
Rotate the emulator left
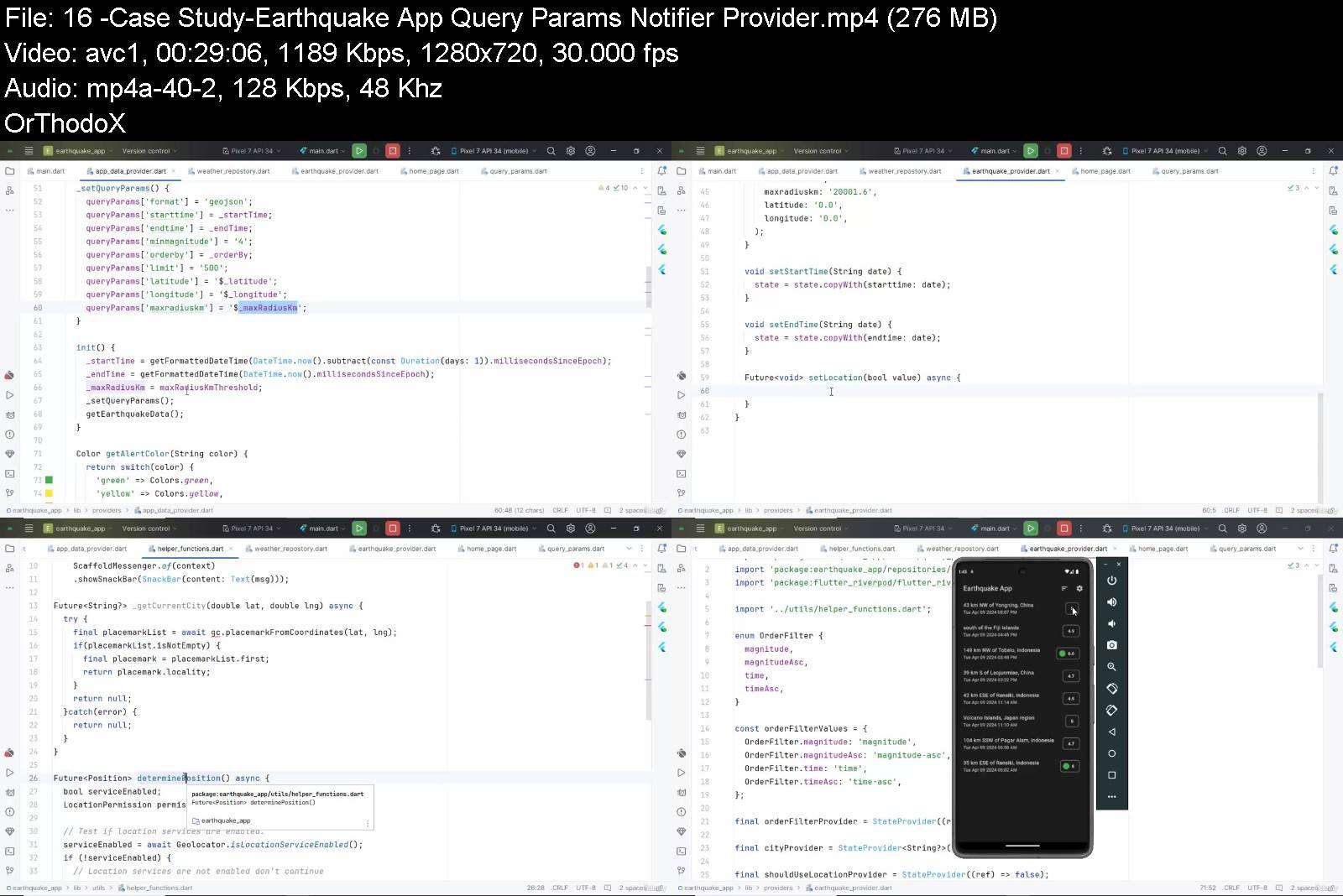1112,689
